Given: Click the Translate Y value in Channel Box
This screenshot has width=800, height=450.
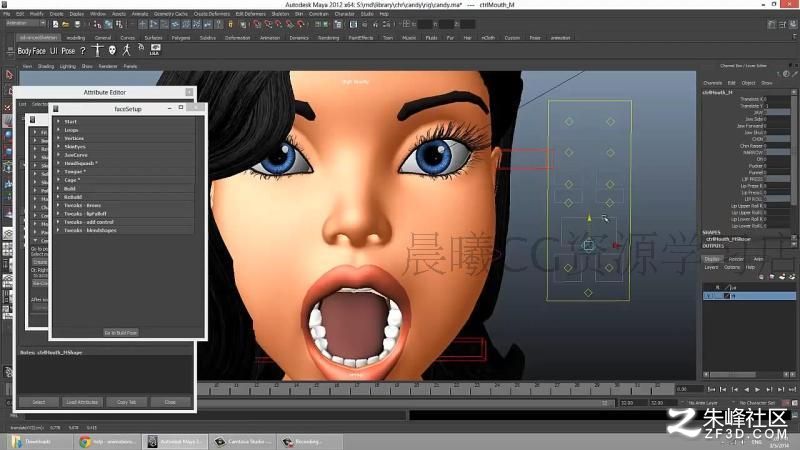Looking at the screenshot, I should pos(778,106).
